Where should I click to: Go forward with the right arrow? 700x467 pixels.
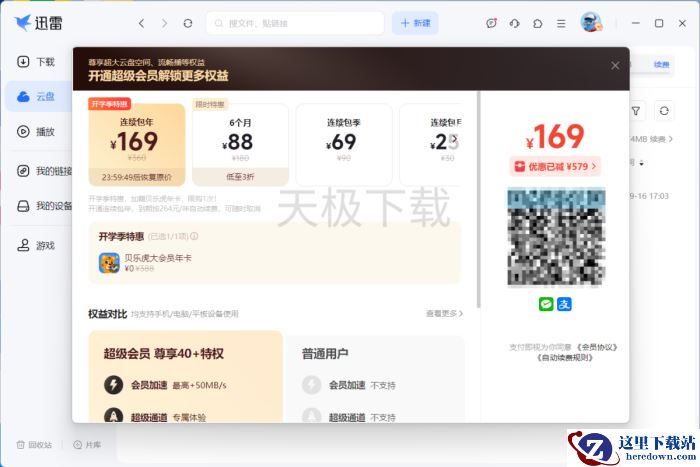(x=164, y=23)
